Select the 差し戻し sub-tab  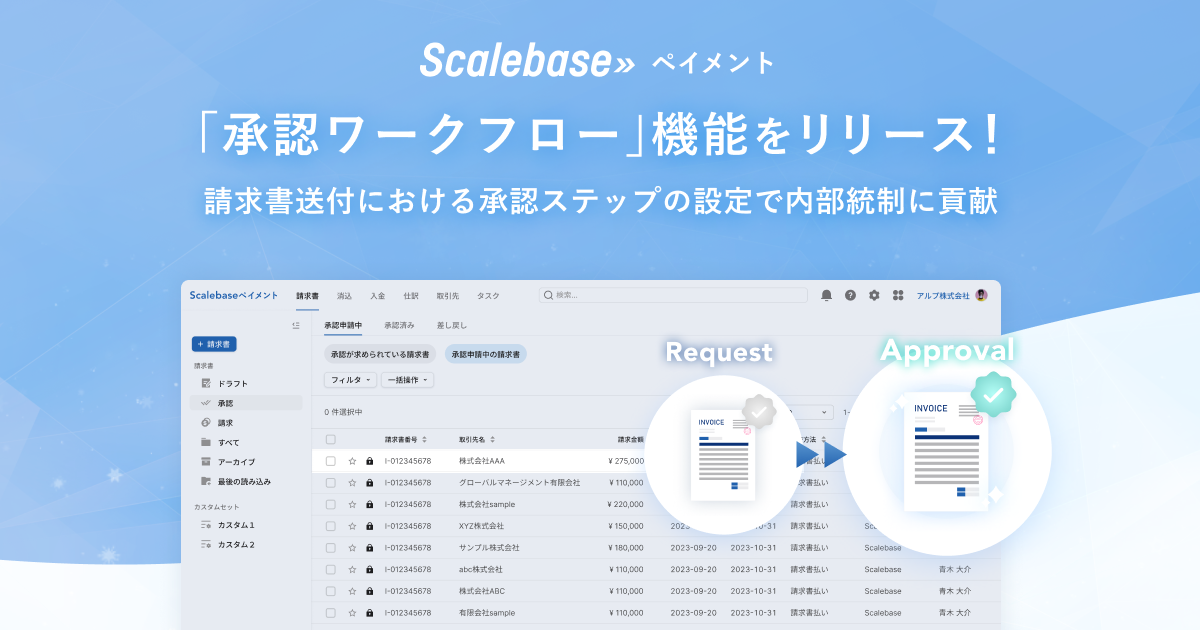coord(452,325)
